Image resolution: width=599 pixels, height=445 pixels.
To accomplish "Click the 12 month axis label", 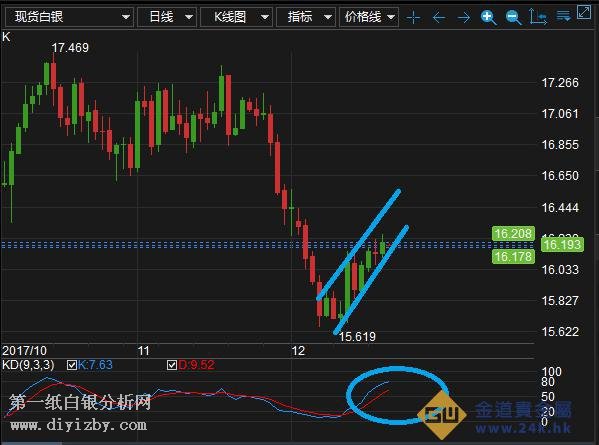I will tap(298, 351).
